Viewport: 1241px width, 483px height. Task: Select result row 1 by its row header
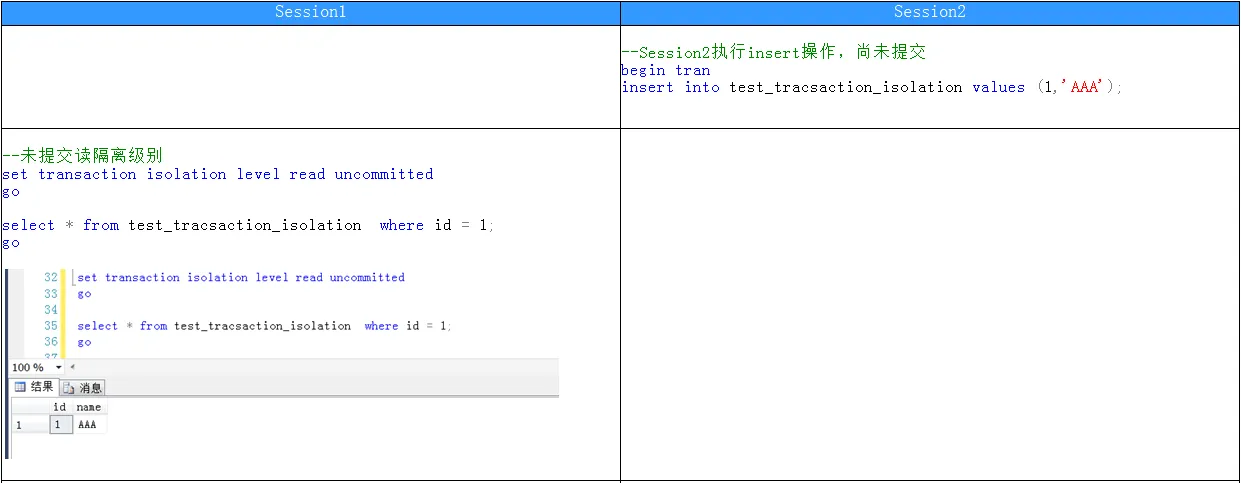click(28, 424)
